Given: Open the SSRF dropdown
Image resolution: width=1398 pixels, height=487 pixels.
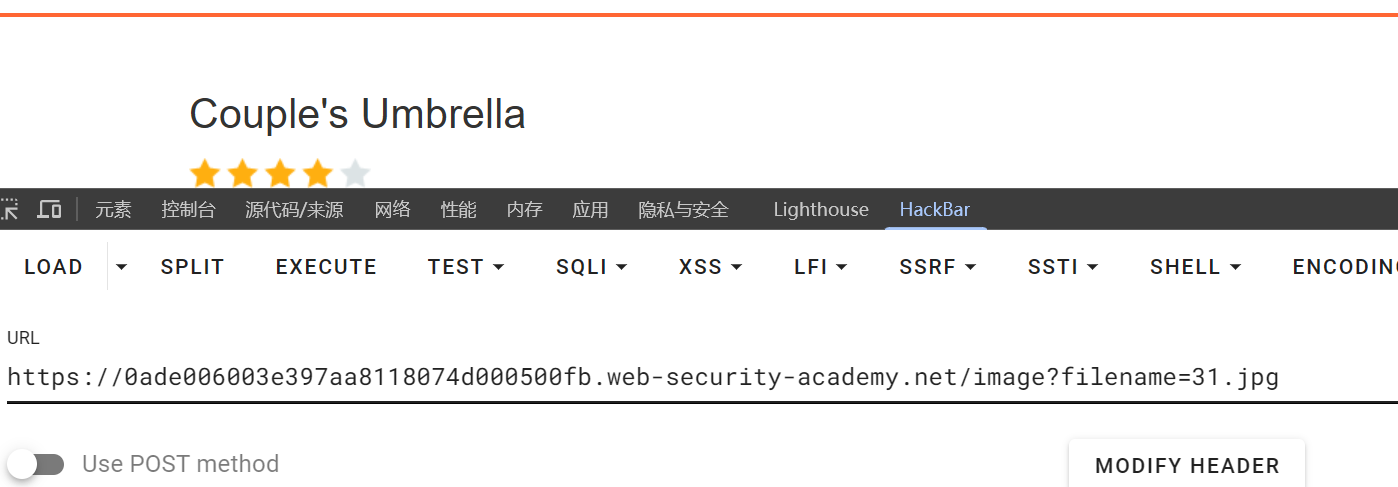Looking at the screenshot, I should (937, 267).
